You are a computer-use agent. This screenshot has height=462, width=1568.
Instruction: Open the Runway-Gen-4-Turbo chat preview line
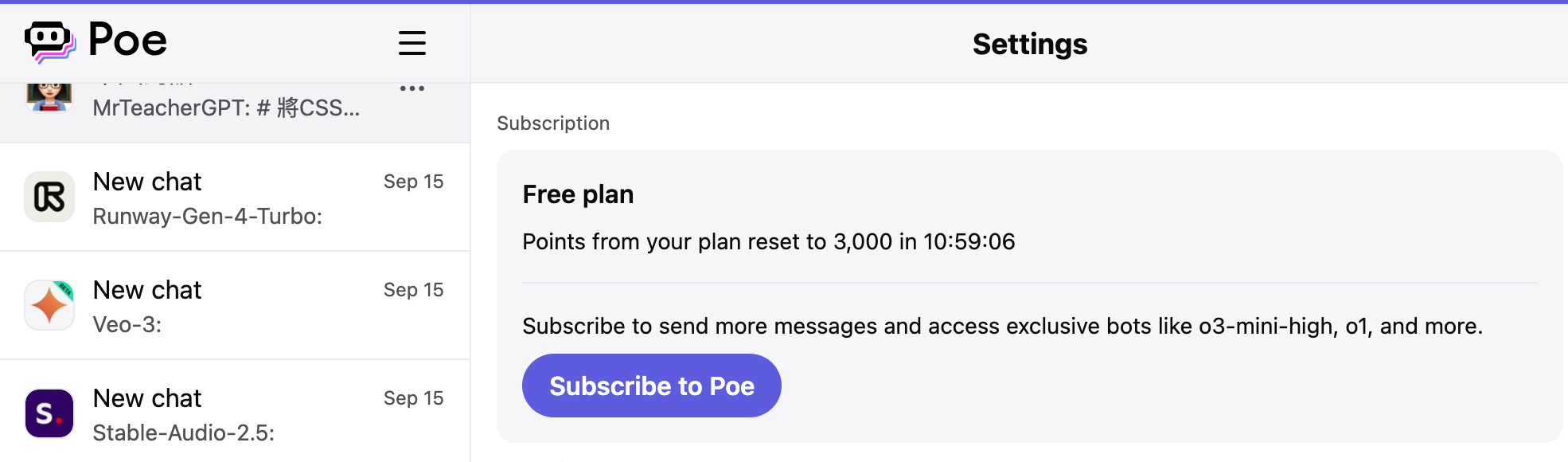[207, 216]
